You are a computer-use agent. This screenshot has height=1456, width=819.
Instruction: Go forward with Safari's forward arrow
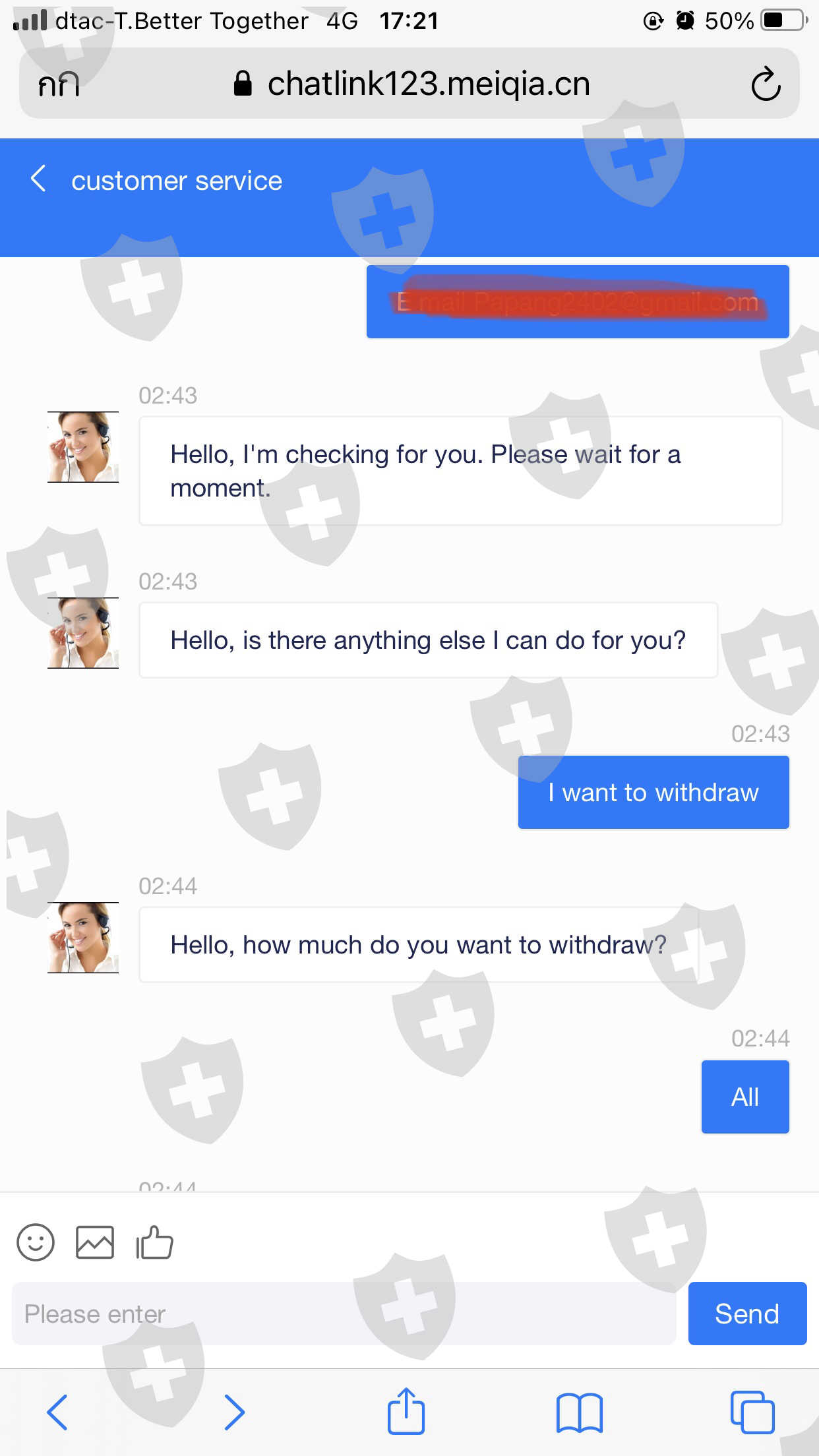click(x=234, y=1412)
